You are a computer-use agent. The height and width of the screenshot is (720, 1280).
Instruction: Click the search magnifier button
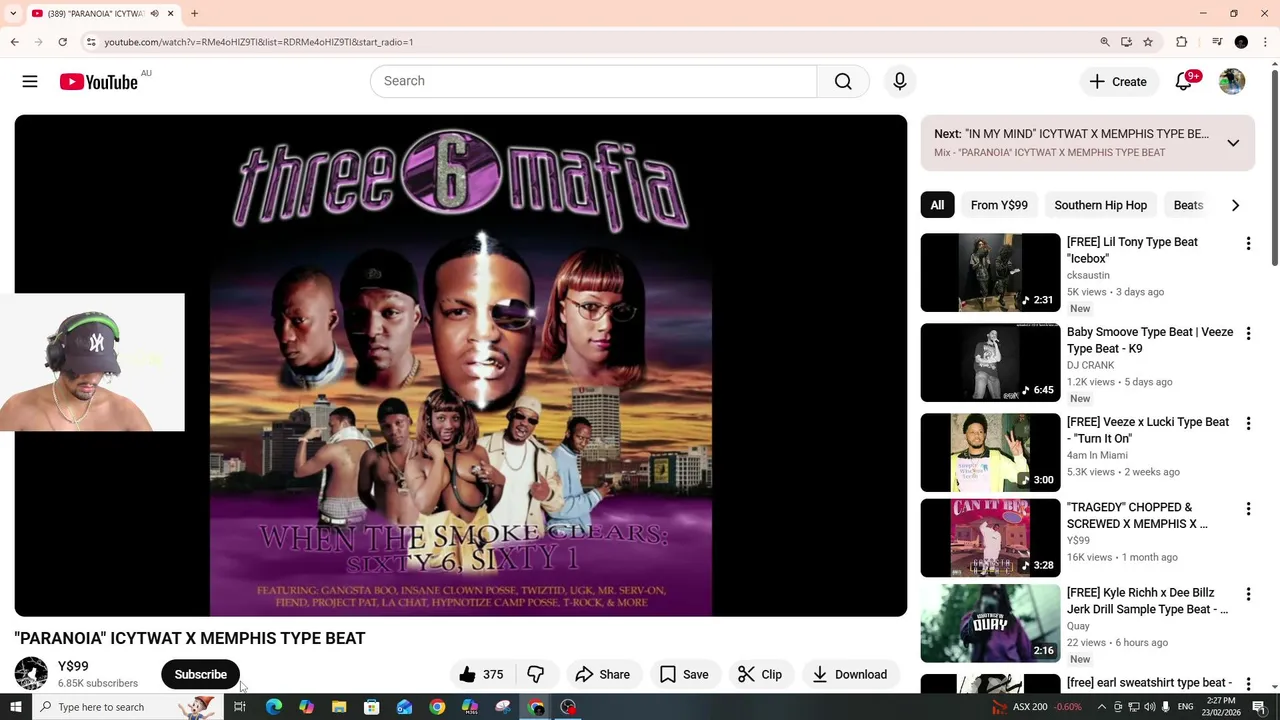(843, 81)
